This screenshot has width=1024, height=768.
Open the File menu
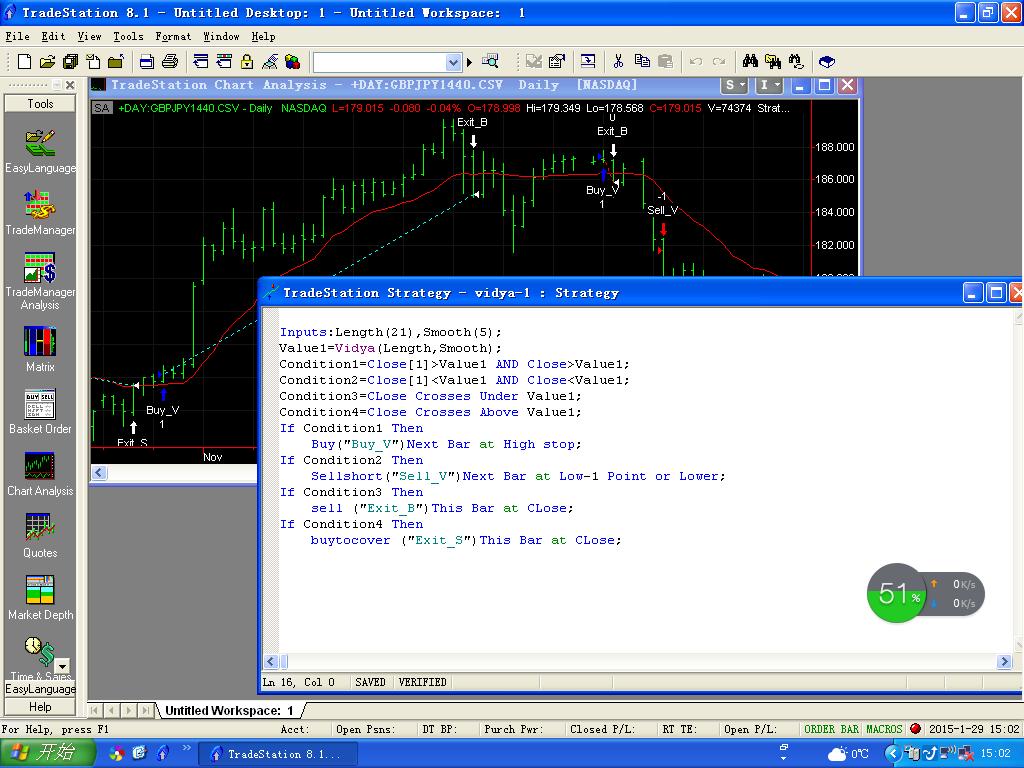(x=18, y=37)
